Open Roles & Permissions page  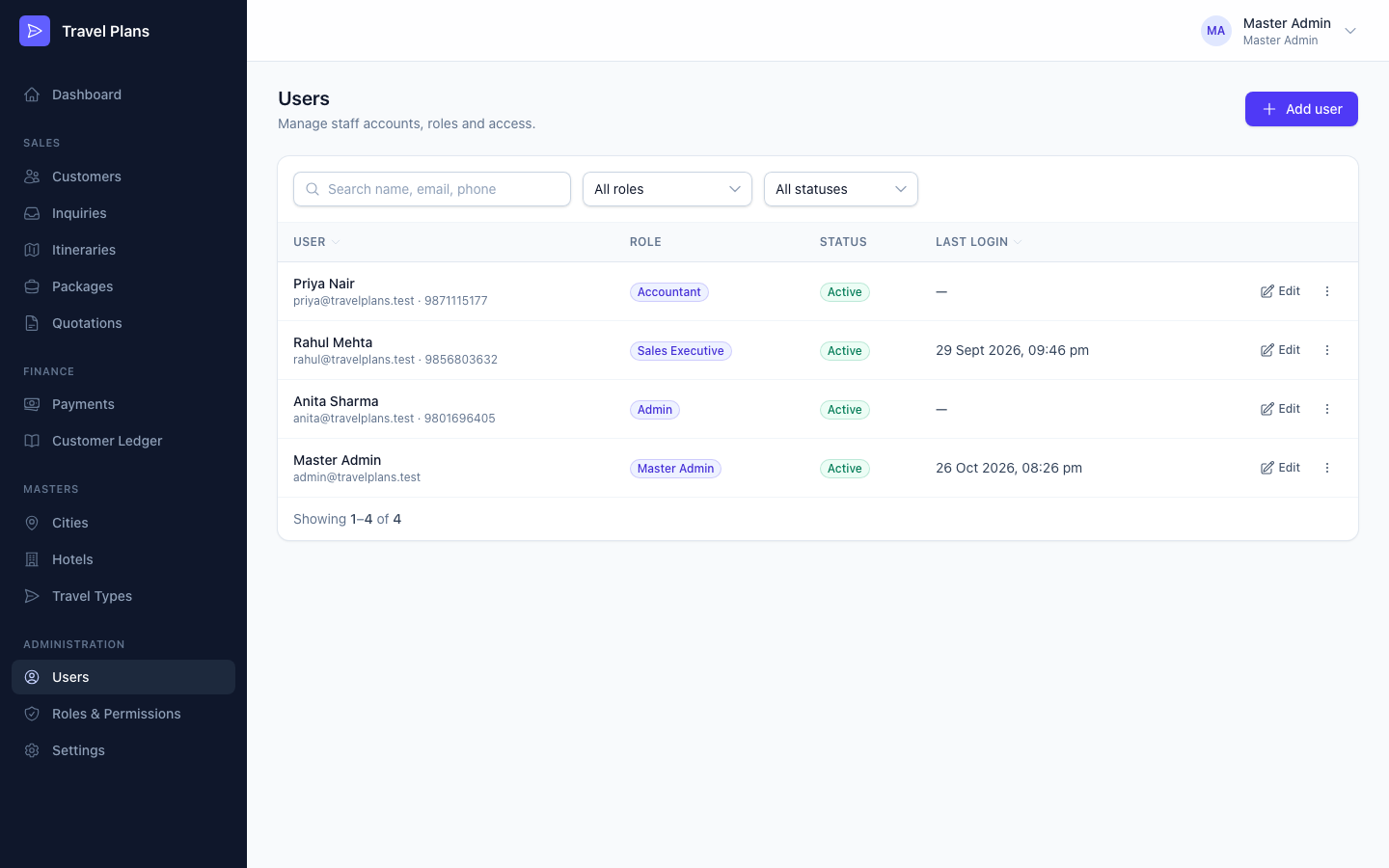[x=123, y=714]
